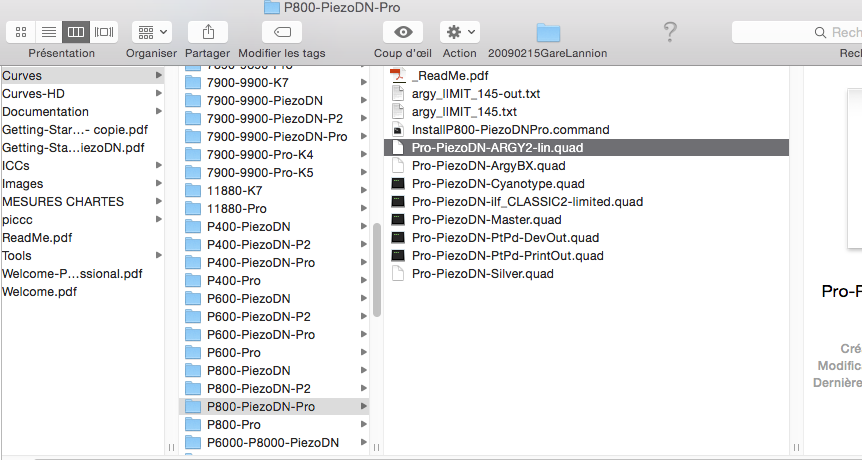The width and height of the screenshot is (862, 460).
Task: Open the Organiser arrangement dropdown
Action: pos(151,32)
